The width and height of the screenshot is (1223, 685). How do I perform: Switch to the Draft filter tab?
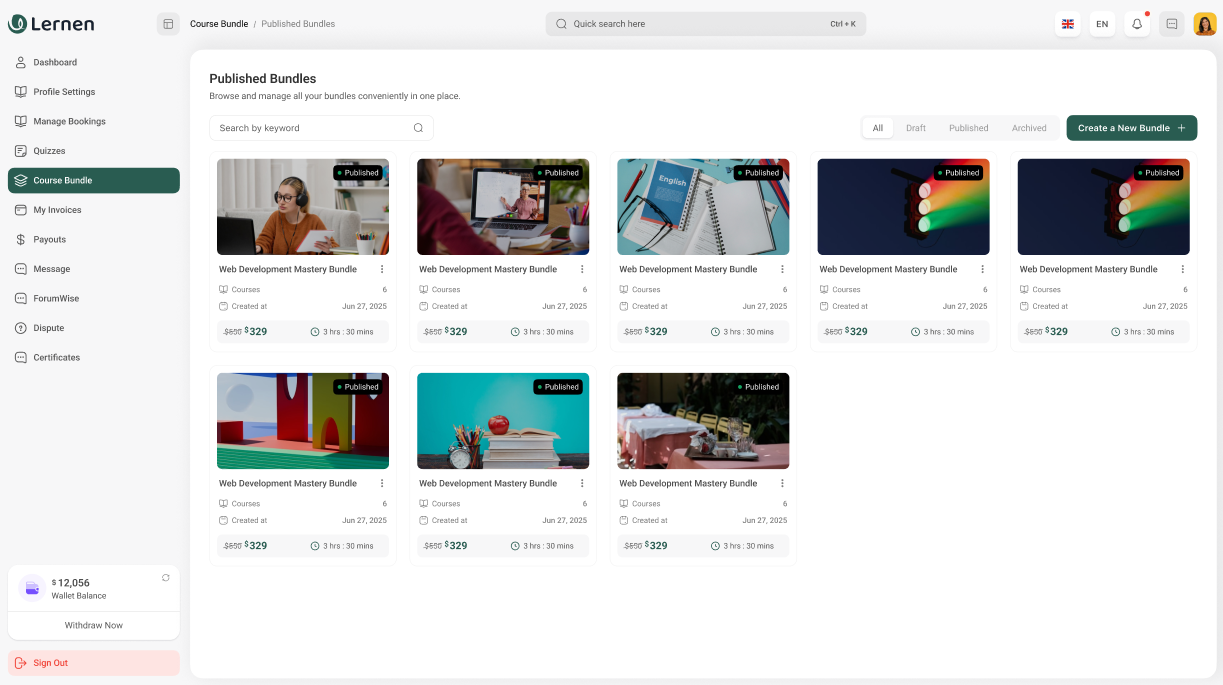[x=916, y=128]
